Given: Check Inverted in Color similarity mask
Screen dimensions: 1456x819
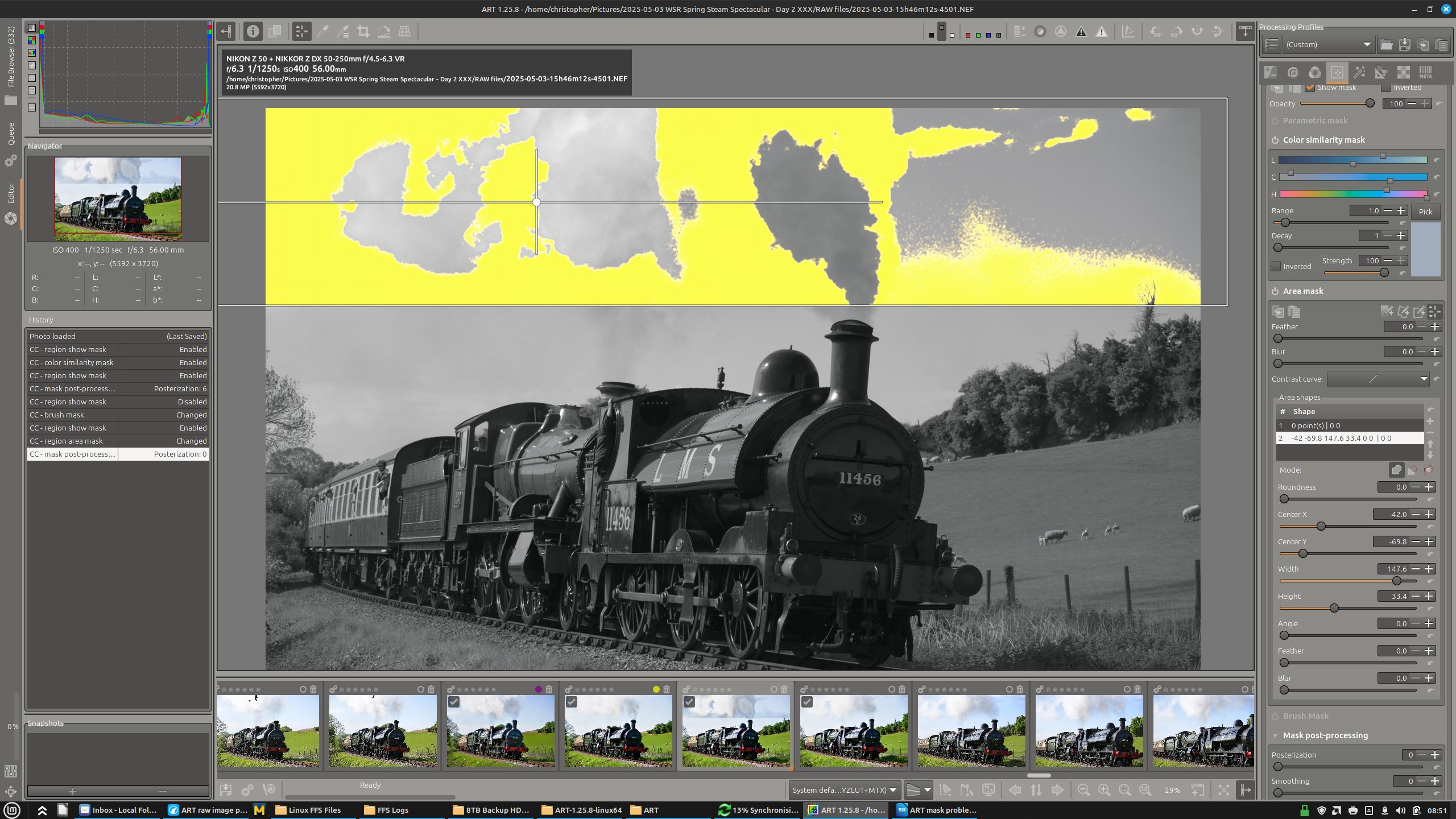Looking at the screenshot, I should click(x=1276, y=266).
